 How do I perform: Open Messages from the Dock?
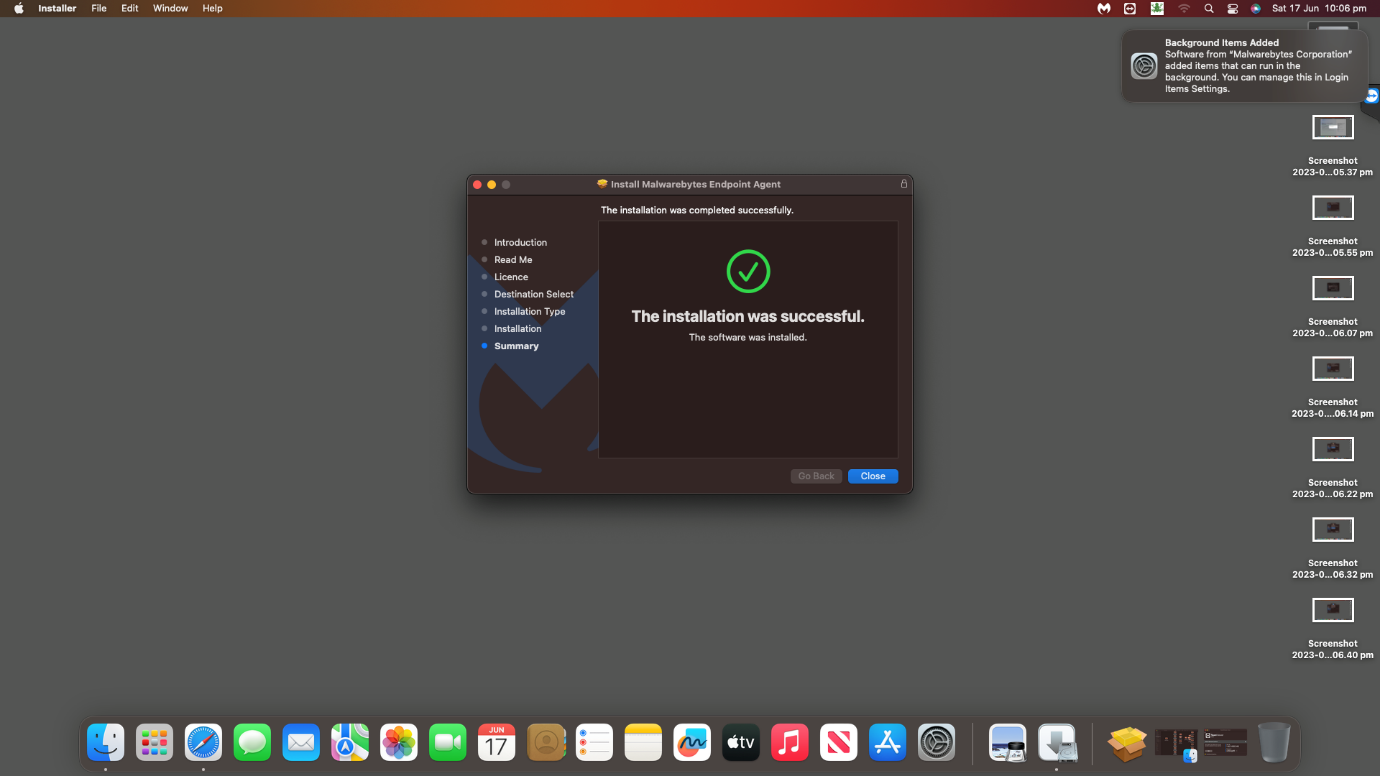pos(252,742)
